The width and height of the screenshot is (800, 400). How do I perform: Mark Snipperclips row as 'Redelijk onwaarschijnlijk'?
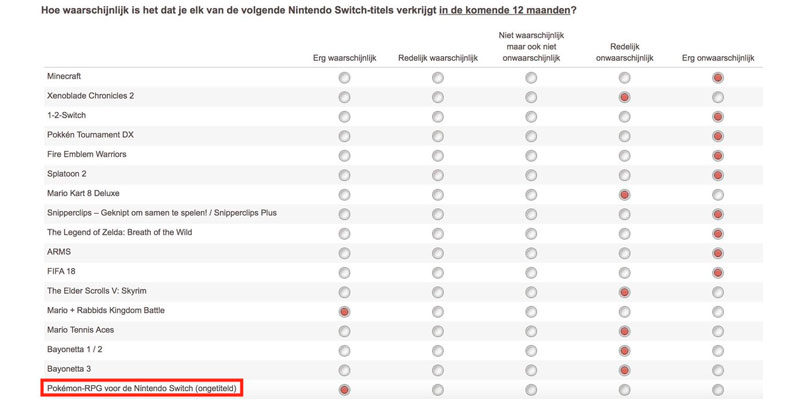click(x=624, y=214)
